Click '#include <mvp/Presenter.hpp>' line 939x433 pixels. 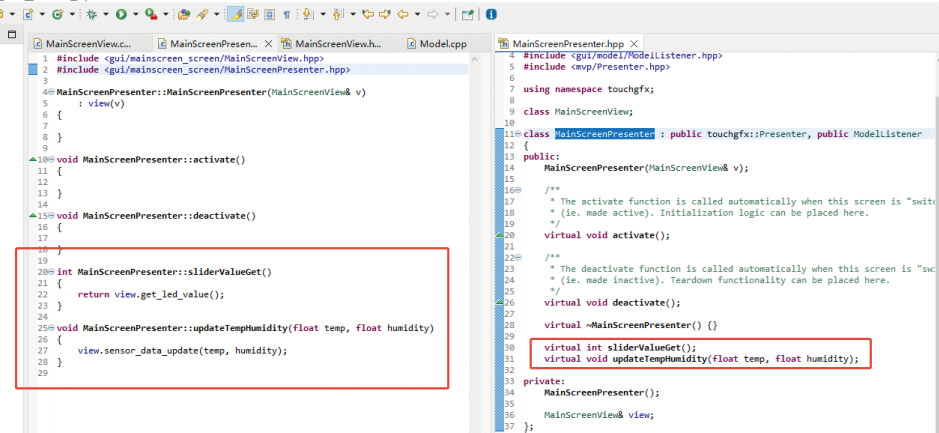(x=596, y=67)
